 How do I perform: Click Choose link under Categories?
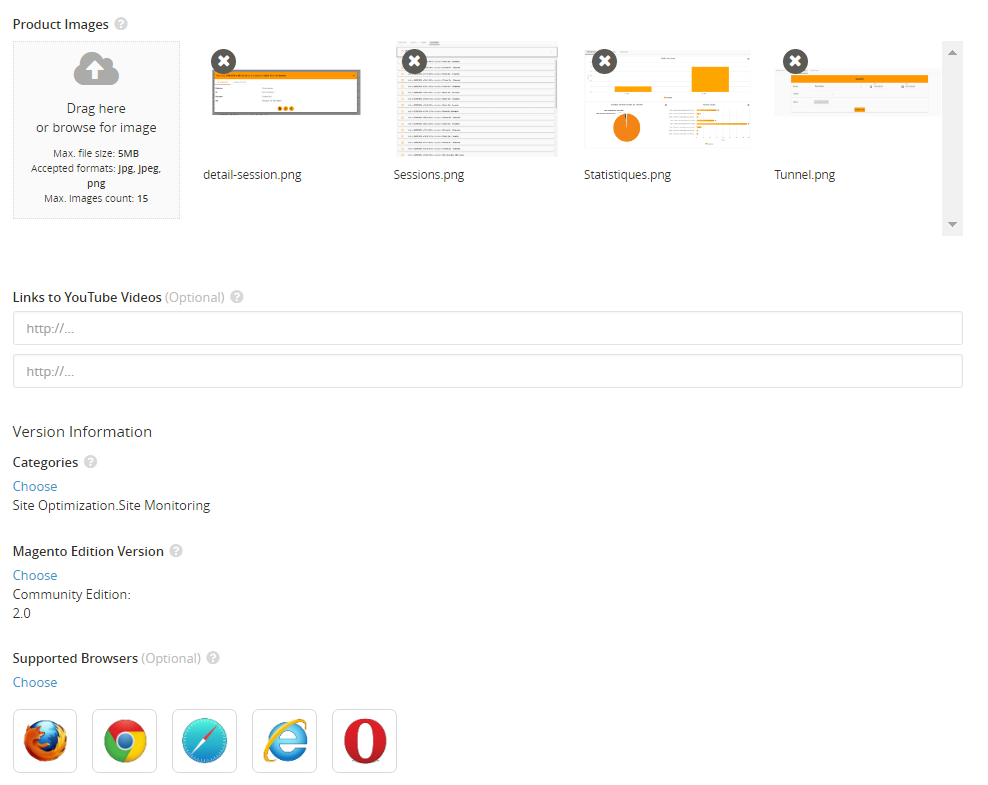pyautogui.click(x=35, y=486)
